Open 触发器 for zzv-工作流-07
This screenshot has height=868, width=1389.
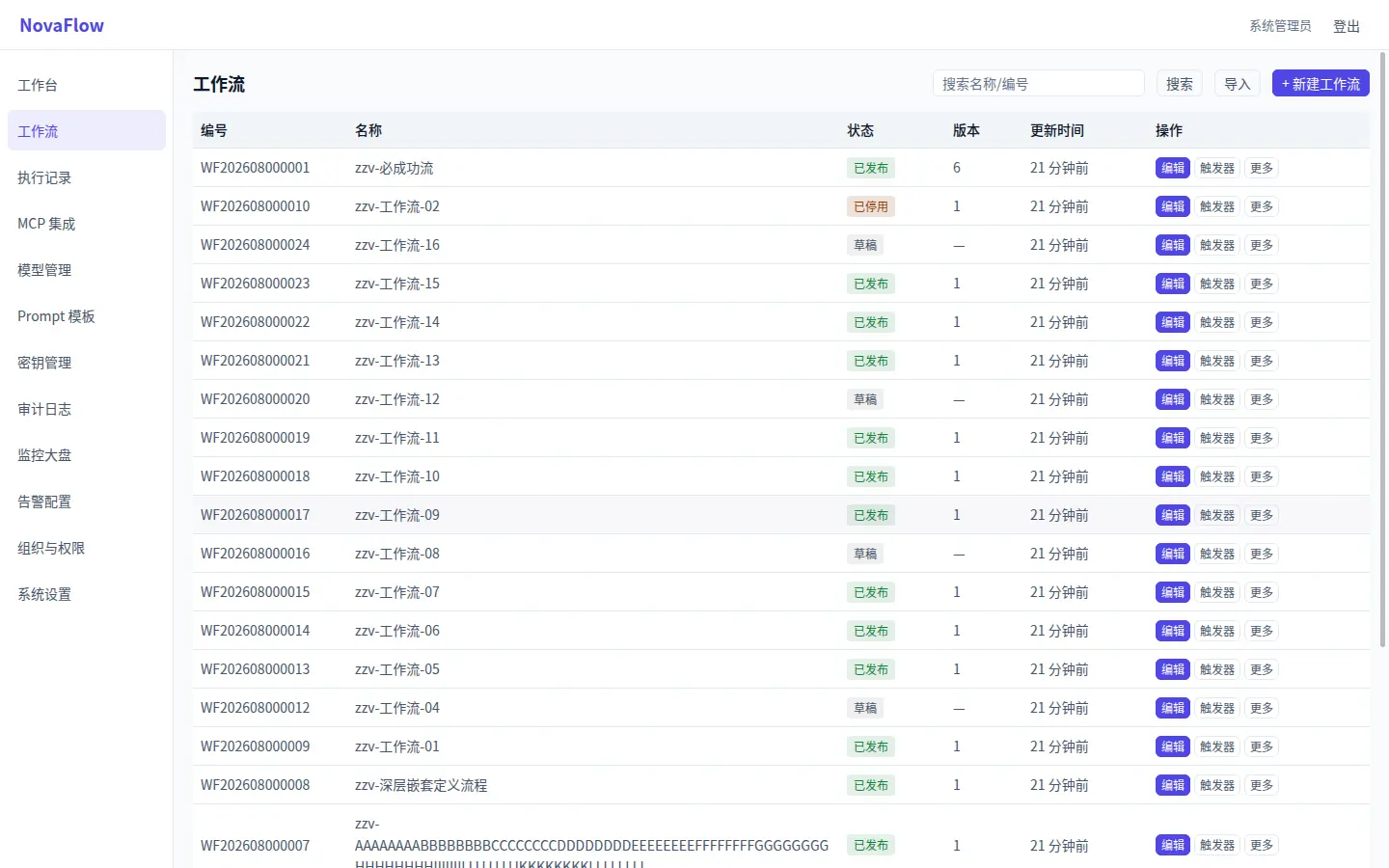tap(1217, 592)
